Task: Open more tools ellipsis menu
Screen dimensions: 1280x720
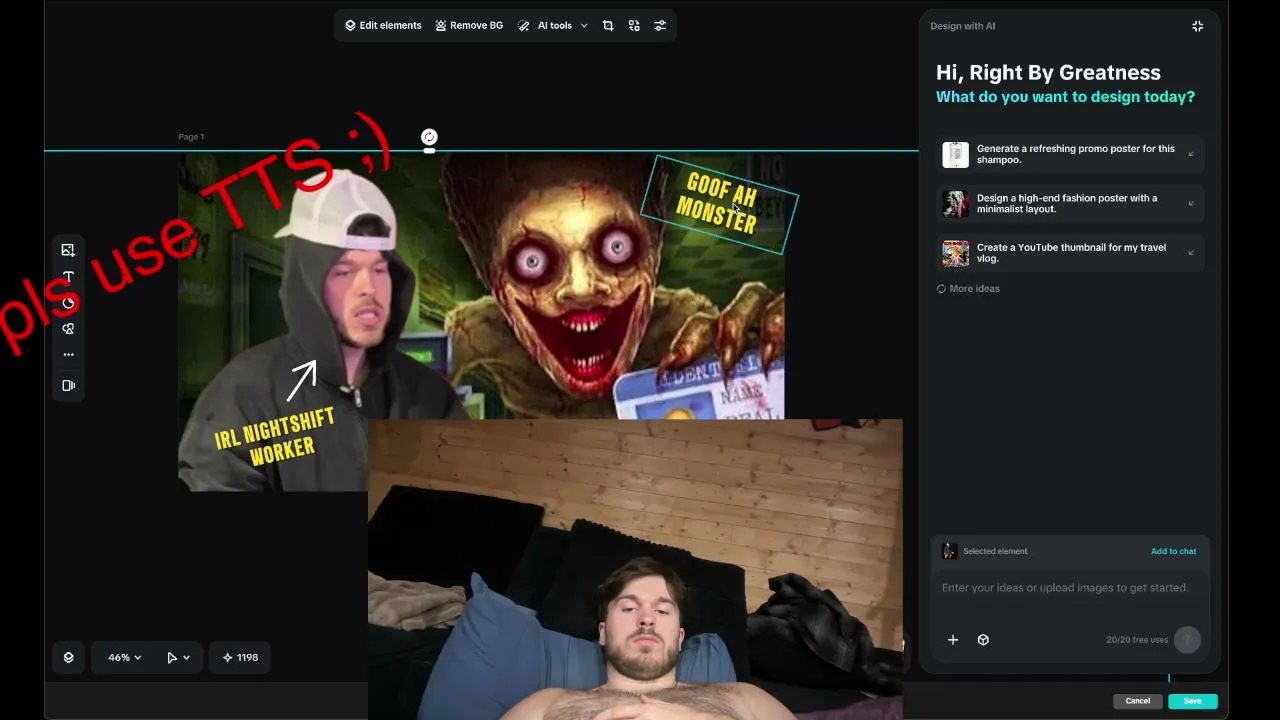Action: [x=68, y=354]
